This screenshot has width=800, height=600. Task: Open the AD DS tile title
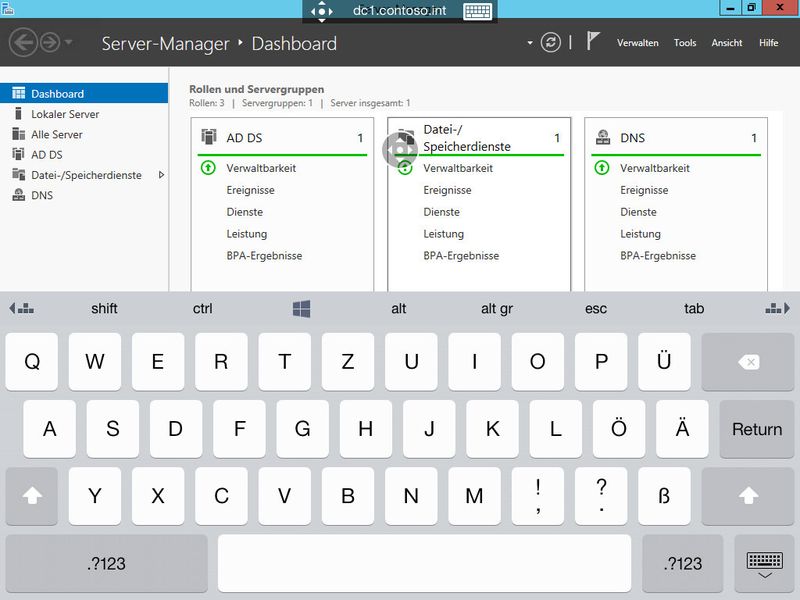244,138
